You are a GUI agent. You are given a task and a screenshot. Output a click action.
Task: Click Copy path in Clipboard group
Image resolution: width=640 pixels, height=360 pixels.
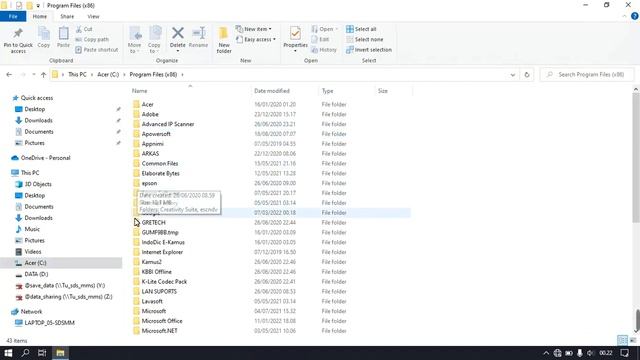[92, 40]
